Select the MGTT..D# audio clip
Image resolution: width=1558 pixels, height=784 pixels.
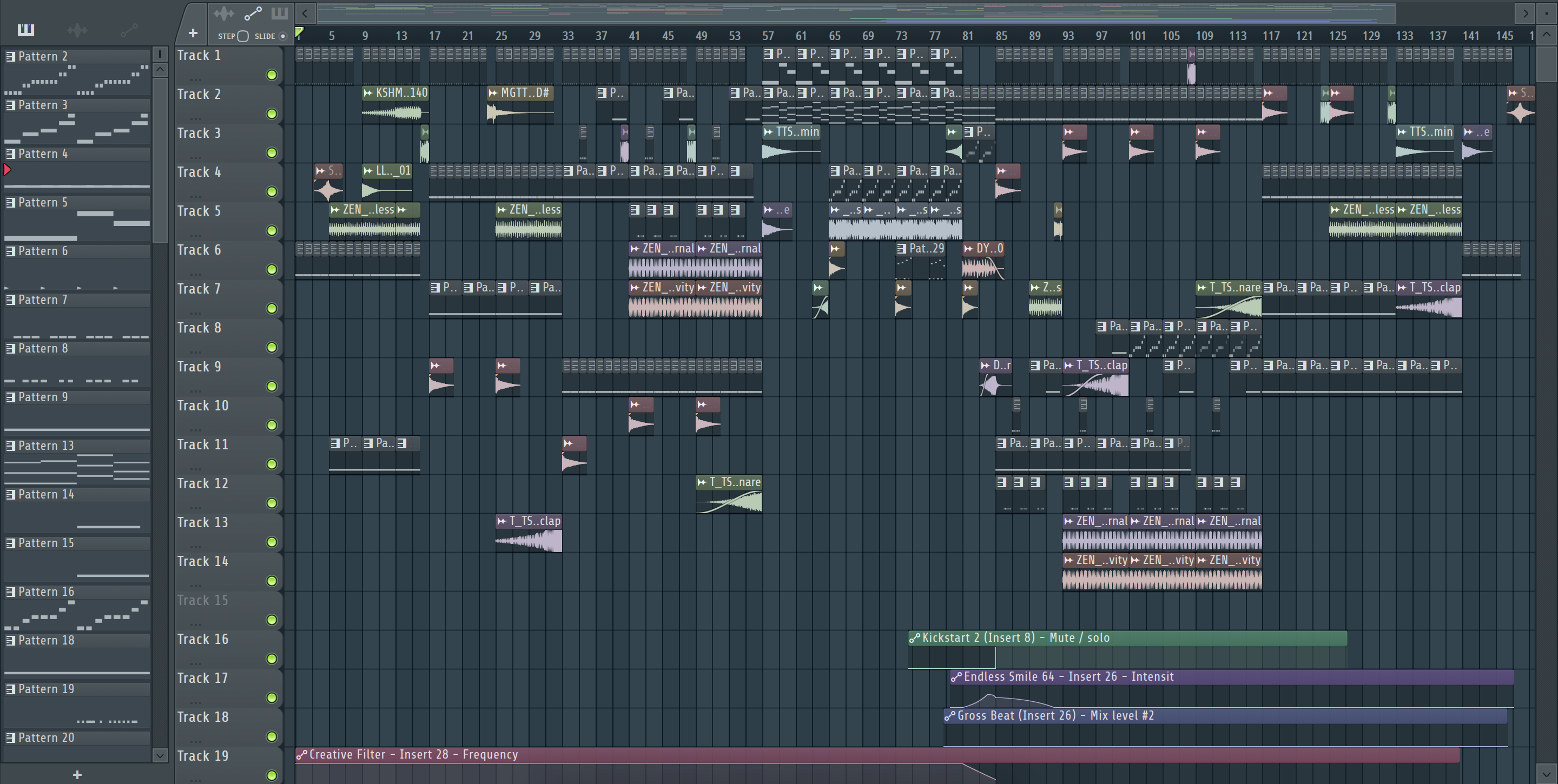point(520,104)
